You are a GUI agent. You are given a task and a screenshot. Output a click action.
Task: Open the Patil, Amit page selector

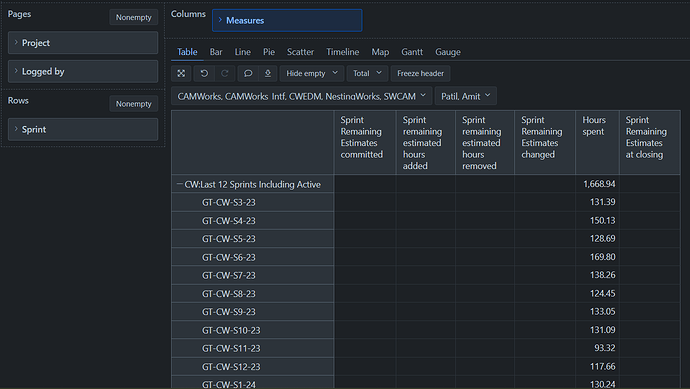[x=466, y=96]
